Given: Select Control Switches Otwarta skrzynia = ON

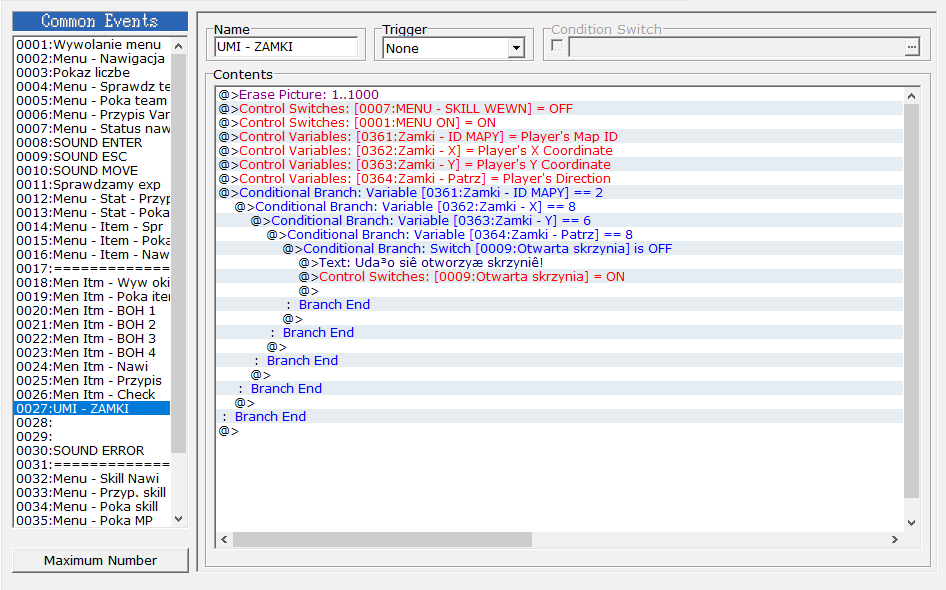Looking at the screenshot, I should tap(559, 277).
